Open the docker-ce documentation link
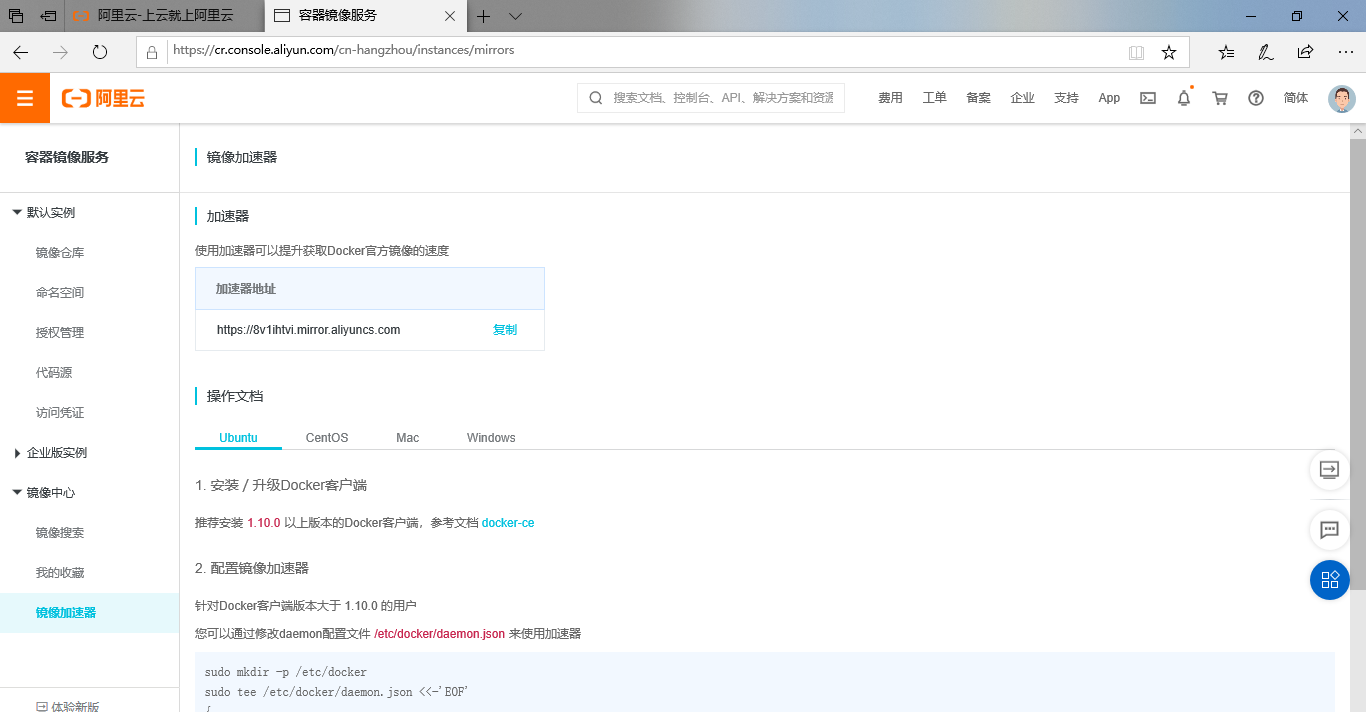Viewport: 1366px width, 712px height. (x=508, y=523)
